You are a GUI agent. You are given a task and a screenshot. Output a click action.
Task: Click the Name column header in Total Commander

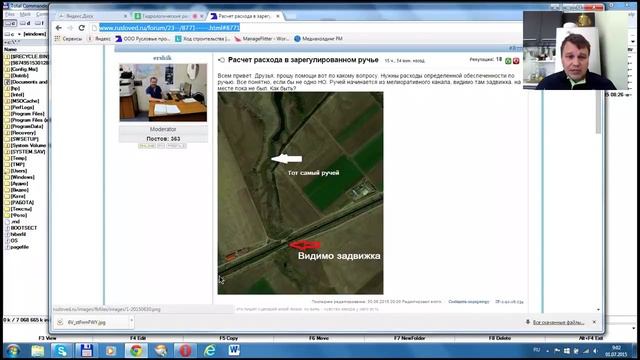coord(11,49)
